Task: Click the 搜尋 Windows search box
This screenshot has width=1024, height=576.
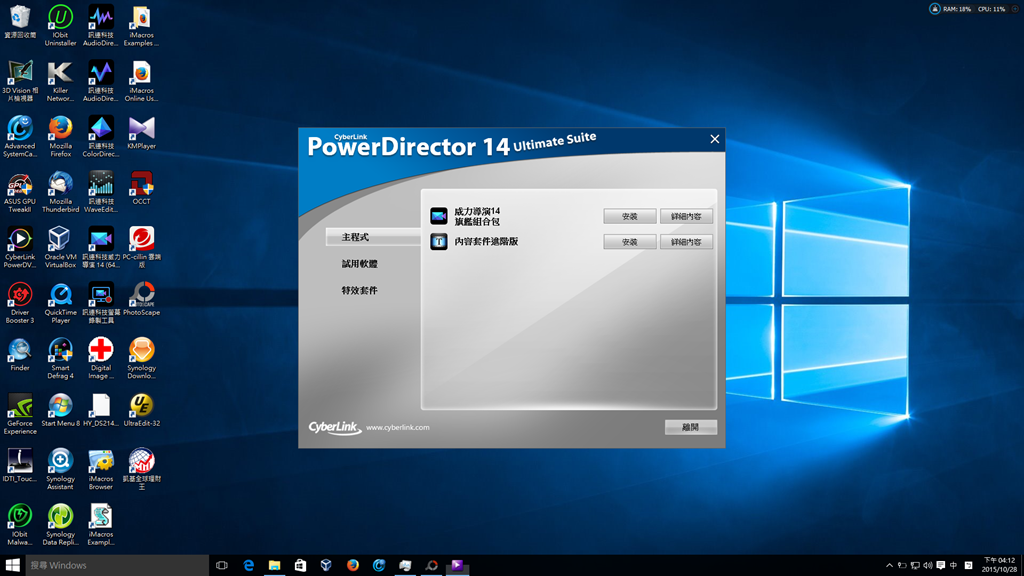Action: [x=117, y=566]
